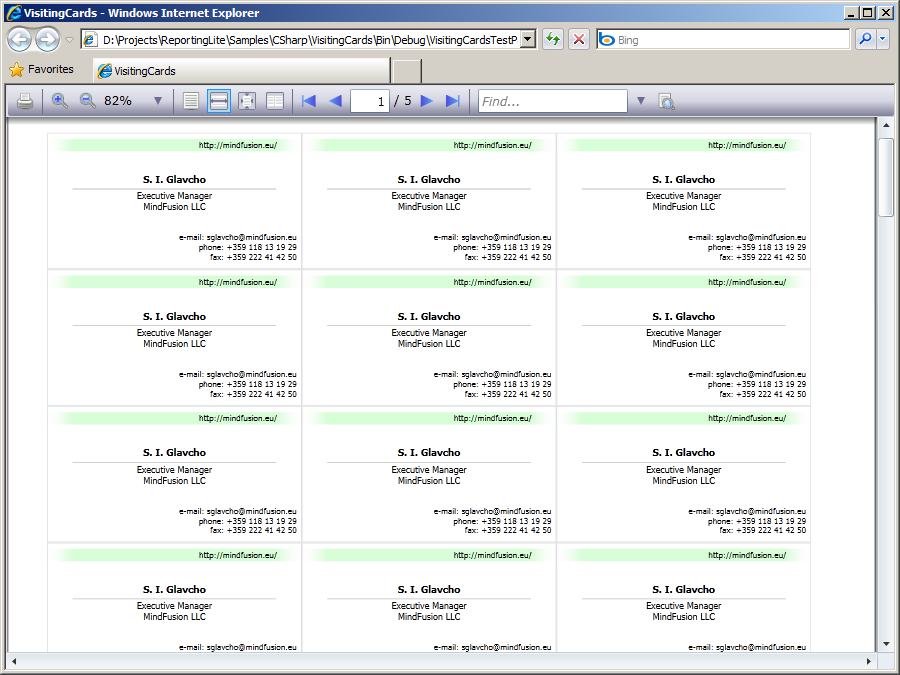
Task: Open the Favorites panel
Action: click(x=42, y=70)
